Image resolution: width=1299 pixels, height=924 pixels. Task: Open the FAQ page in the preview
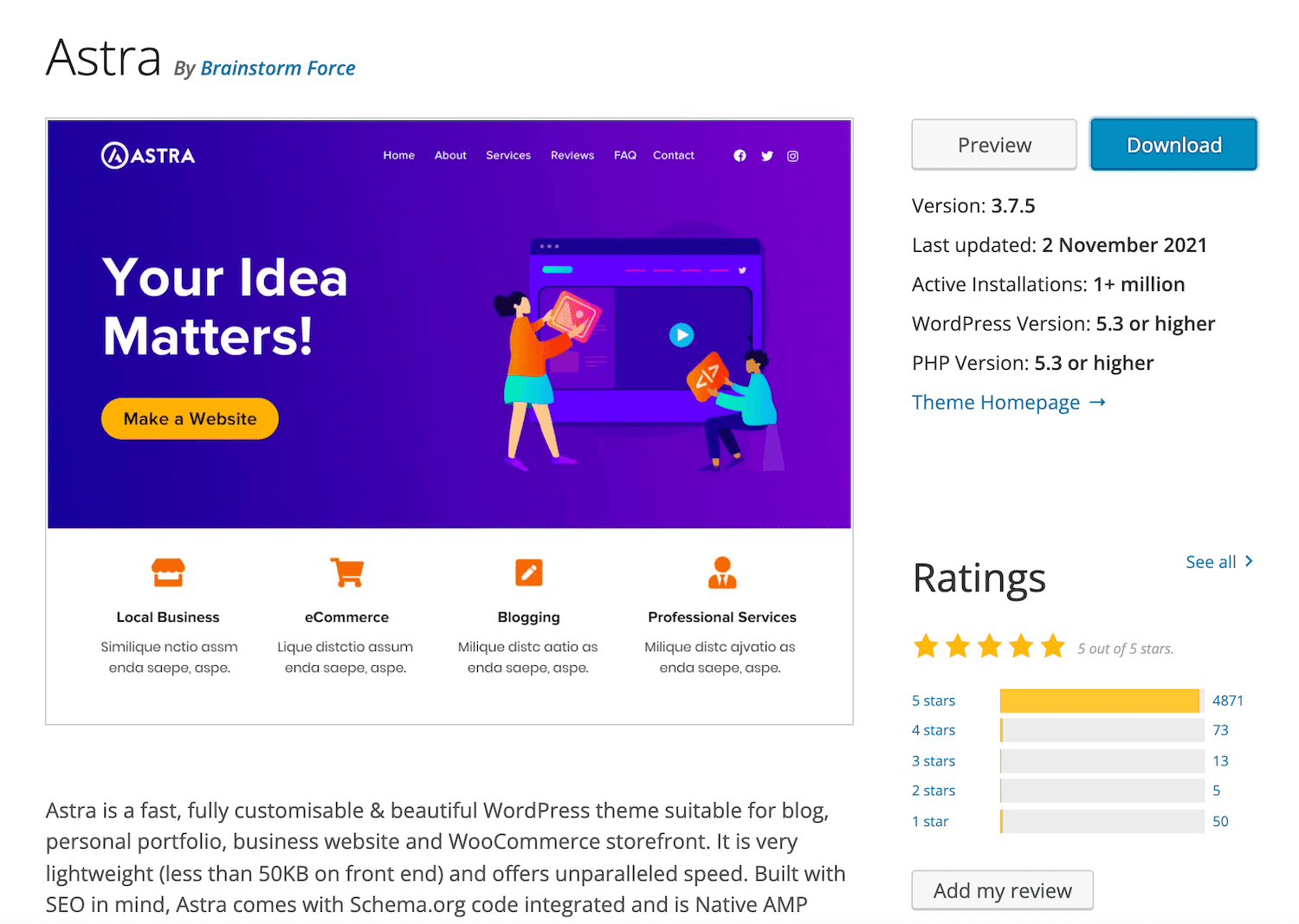click(x=624, y=155)
